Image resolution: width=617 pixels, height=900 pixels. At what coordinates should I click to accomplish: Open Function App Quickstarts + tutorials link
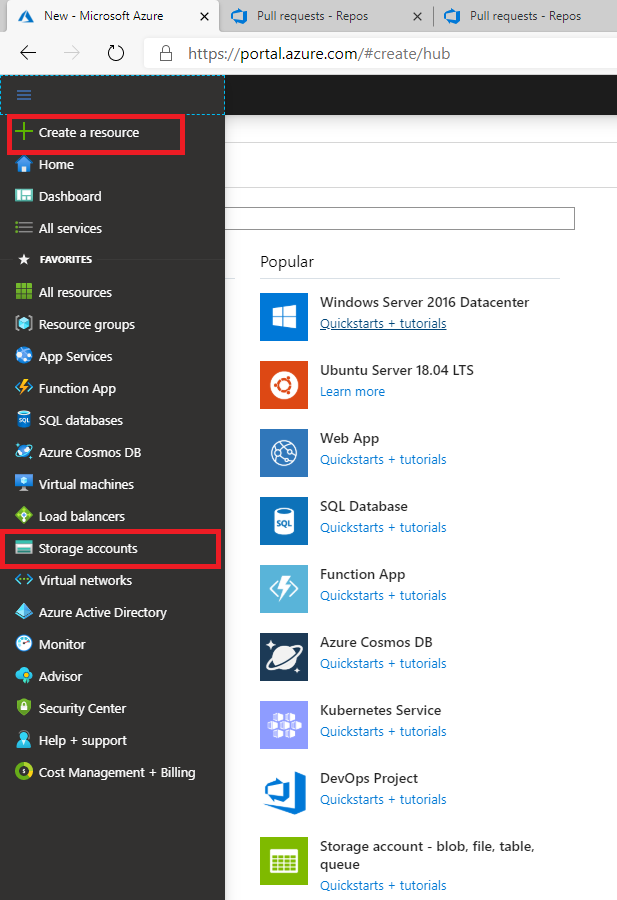383,596
